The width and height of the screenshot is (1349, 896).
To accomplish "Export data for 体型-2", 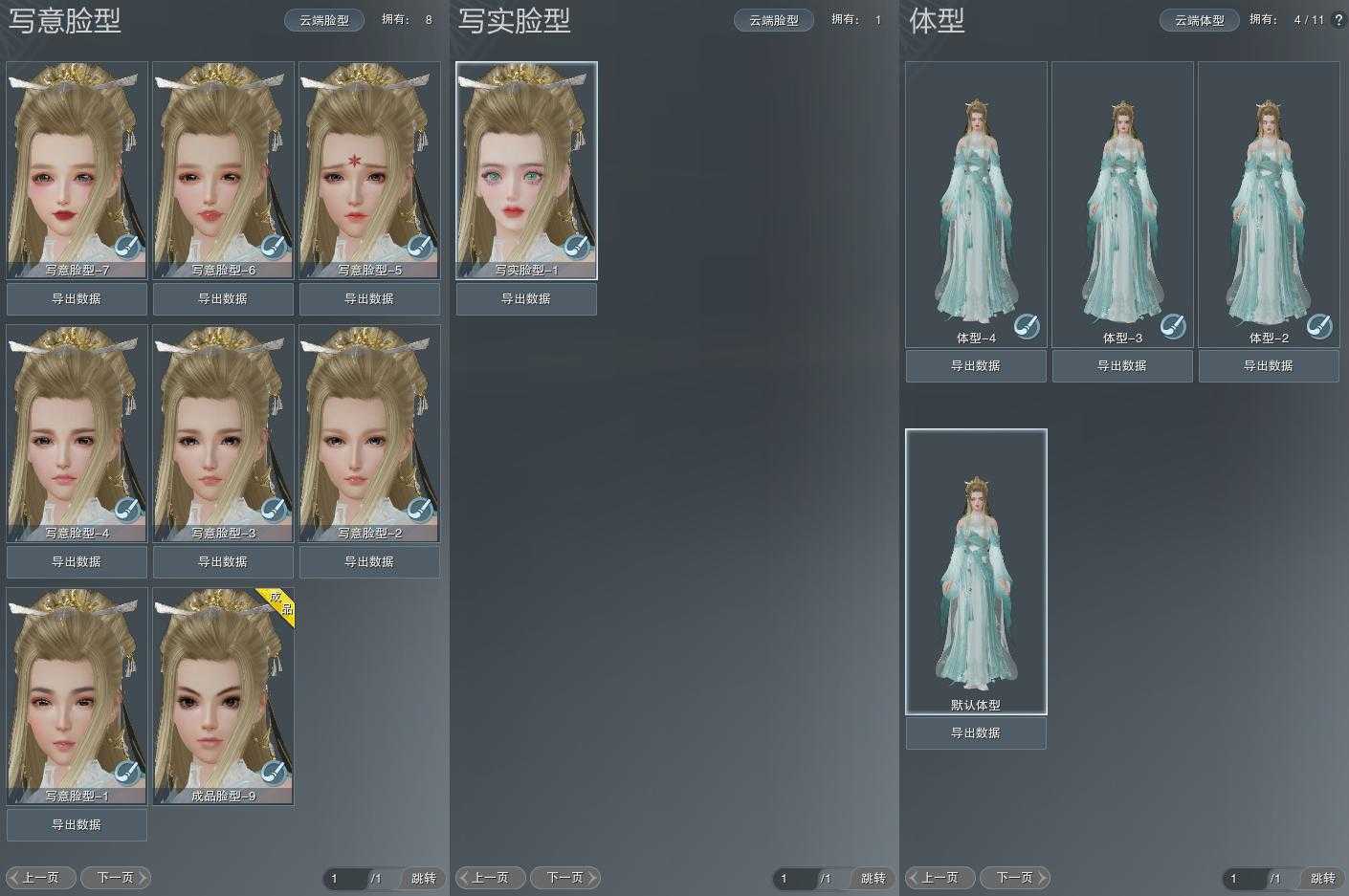I will pyautogui.click(x=1269, y=366).
